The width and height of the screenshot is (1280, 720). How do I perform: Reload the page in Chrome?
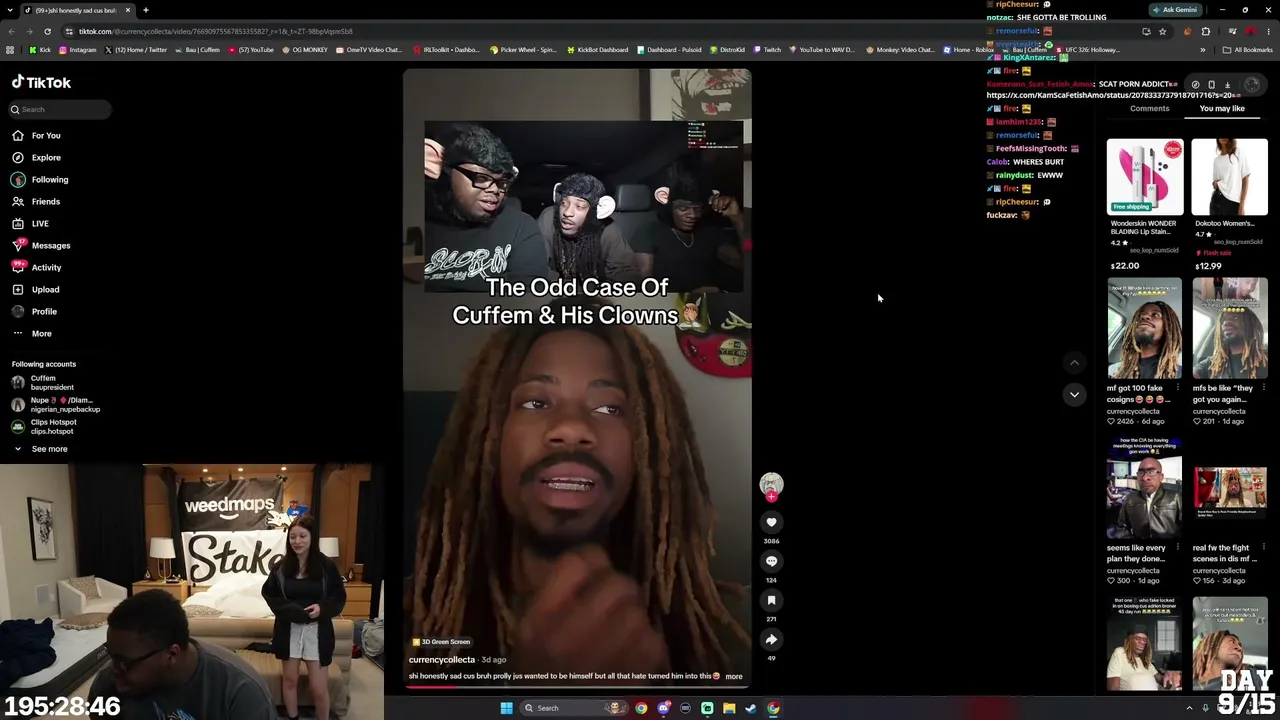pyautogui.click(x=47, y=31)
